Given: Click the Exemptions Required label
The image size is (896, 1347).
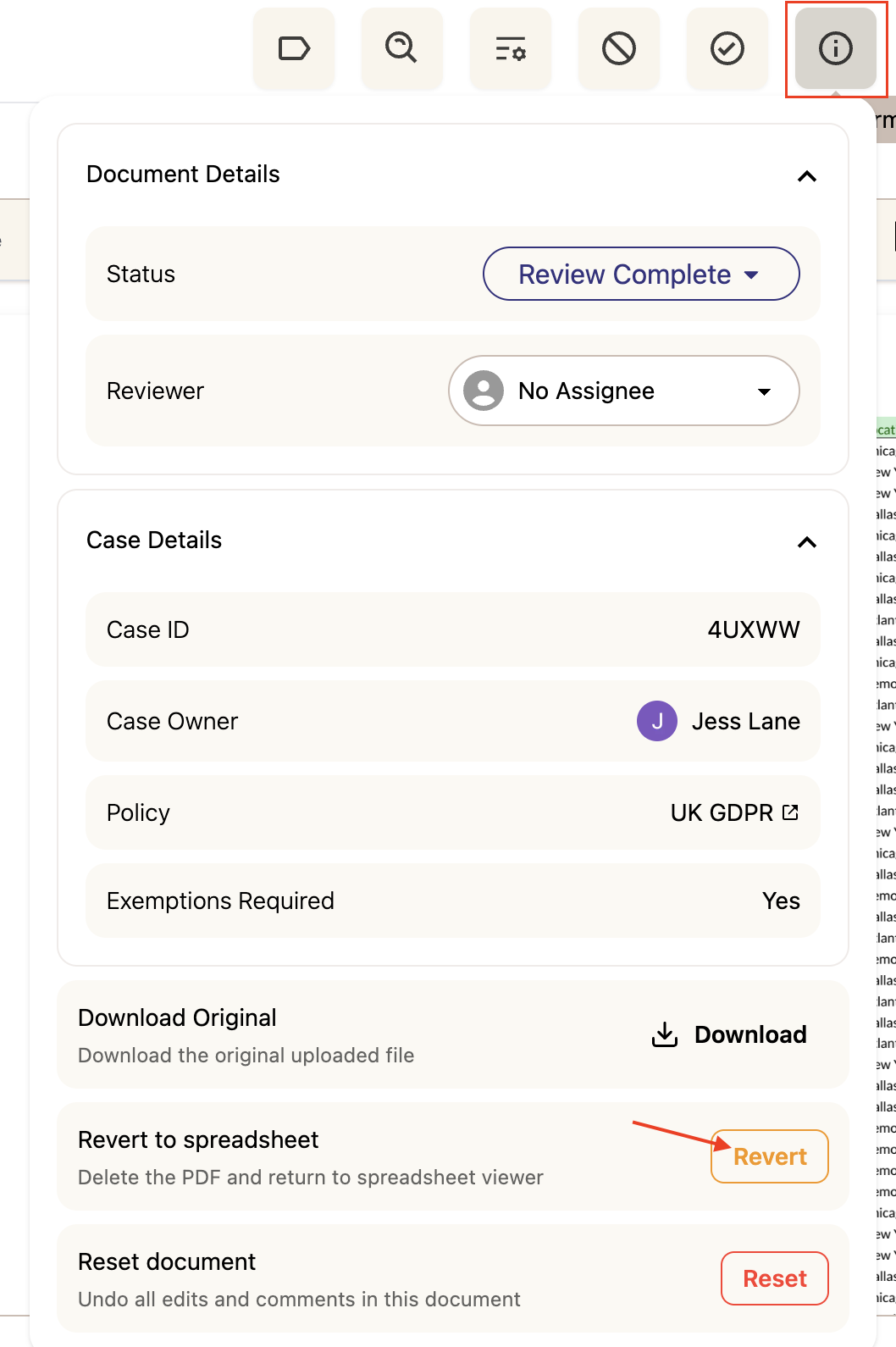Looking at the screenshot, I should point(220,901).
